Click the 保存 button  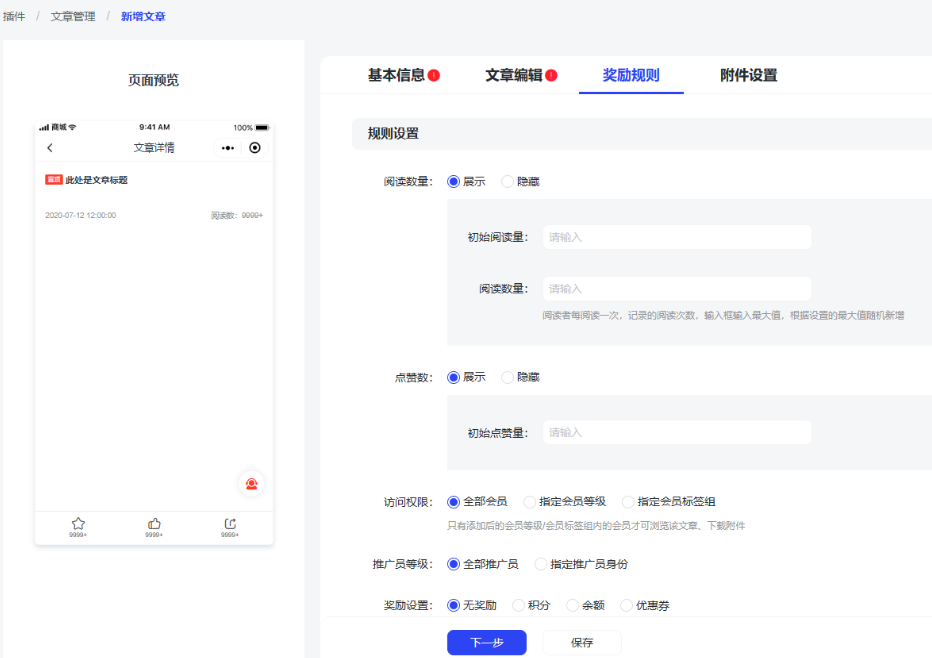[x=582, y=643]
